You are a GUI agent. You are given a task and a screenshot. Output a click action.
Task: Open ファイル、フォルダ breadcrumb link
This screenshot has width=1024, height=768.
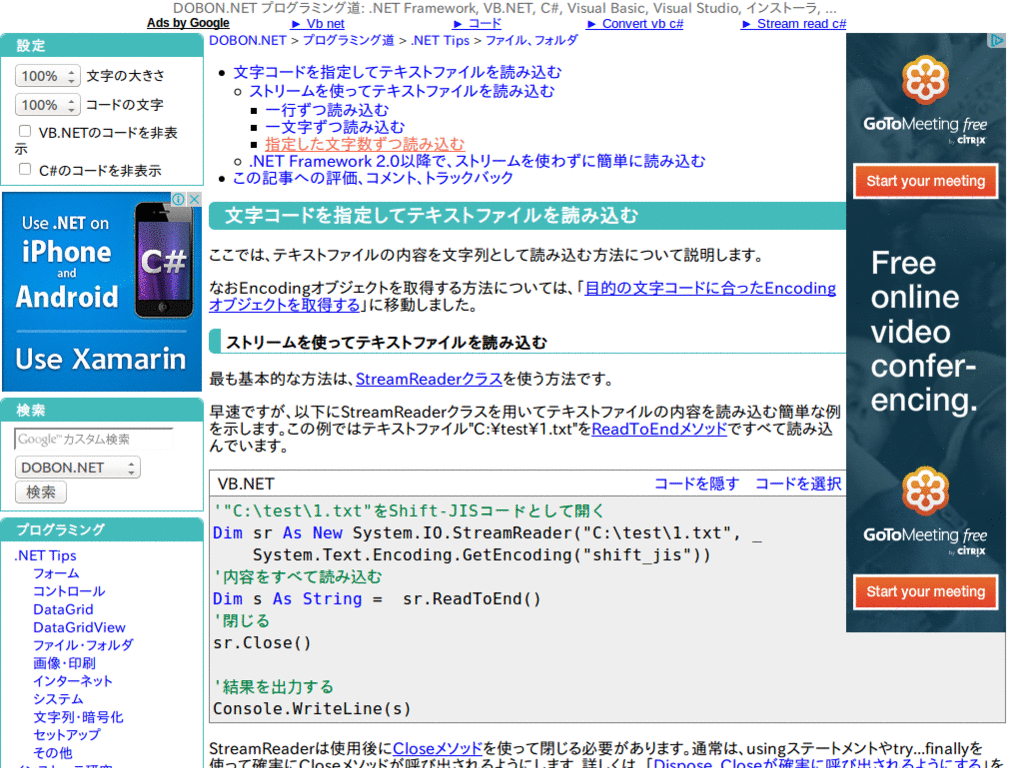(532, 40)
